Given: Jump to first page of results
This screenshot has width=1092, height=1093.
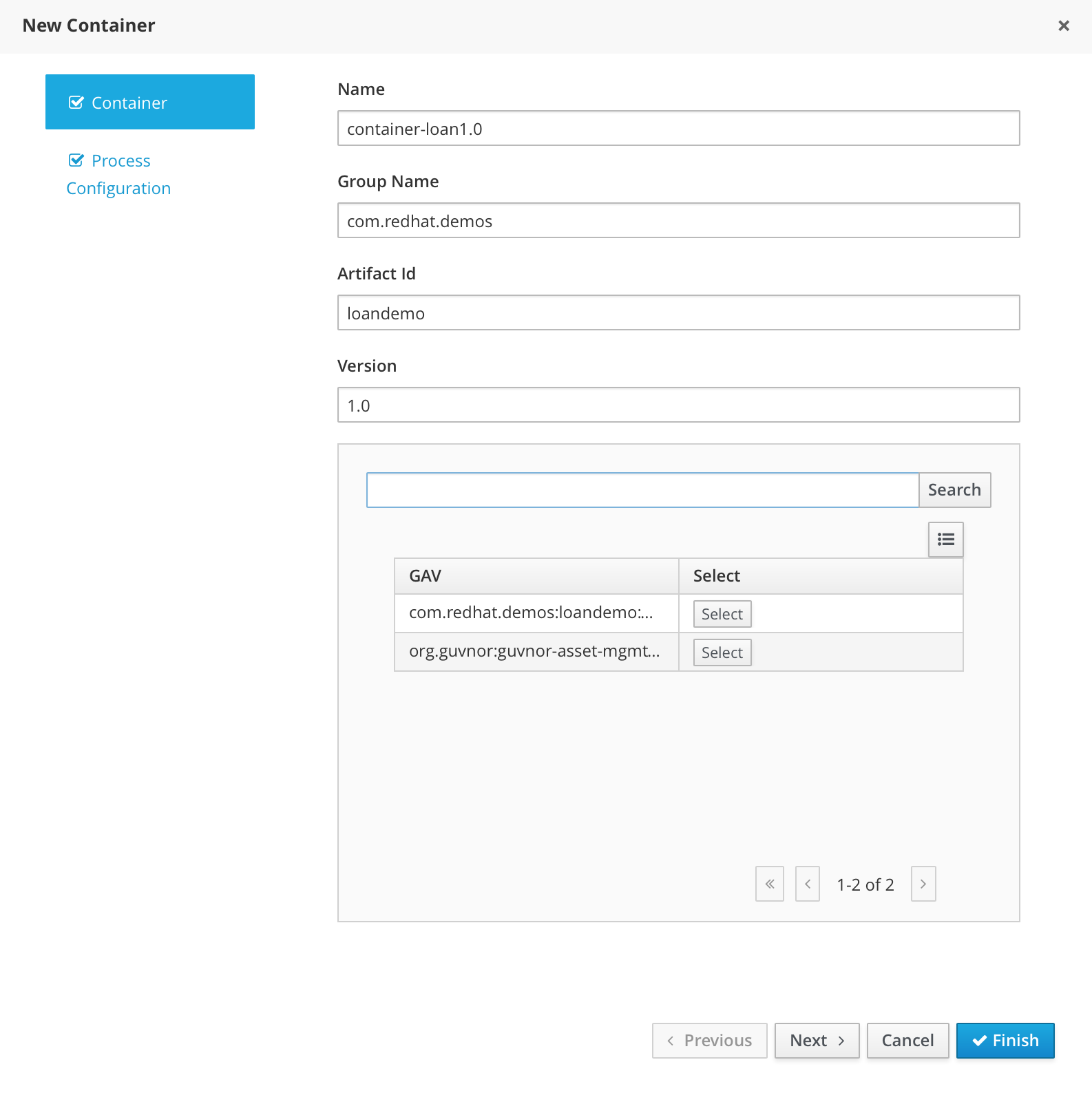Looking at the screenshot, I should 770,884.
